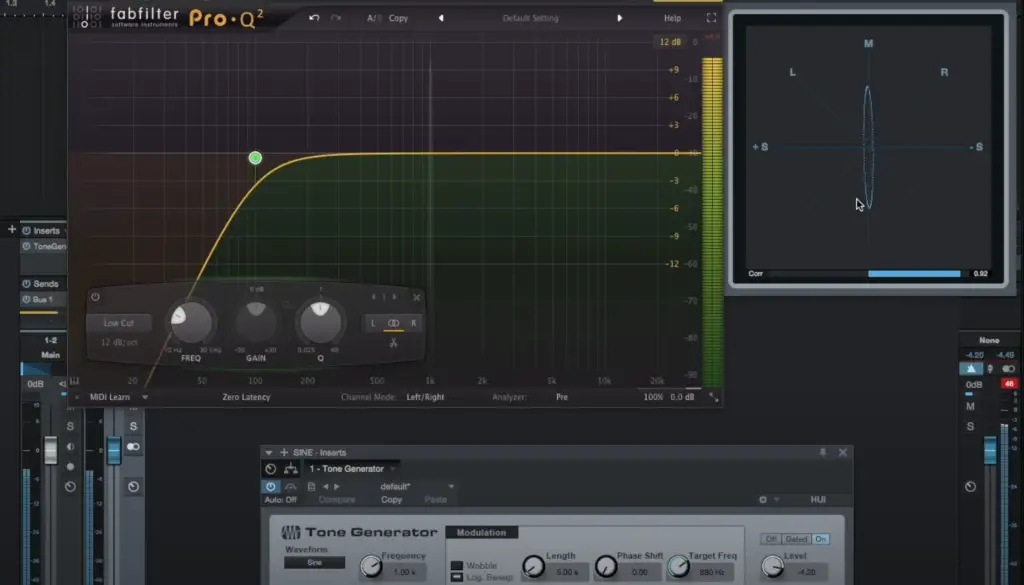Collapse the SINE Inserts window arrow
This screenshot has width=1024, height=585.
(x=268, y=452)
